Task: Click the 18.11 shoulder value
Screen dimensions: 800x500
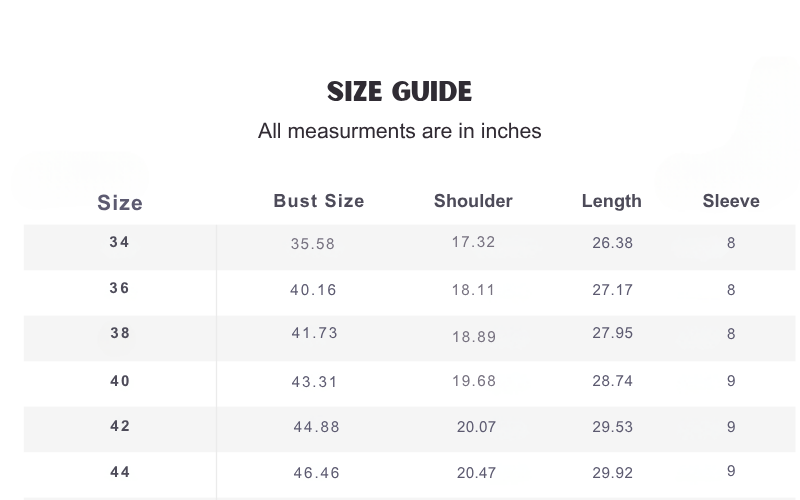Action: point(473,290)
